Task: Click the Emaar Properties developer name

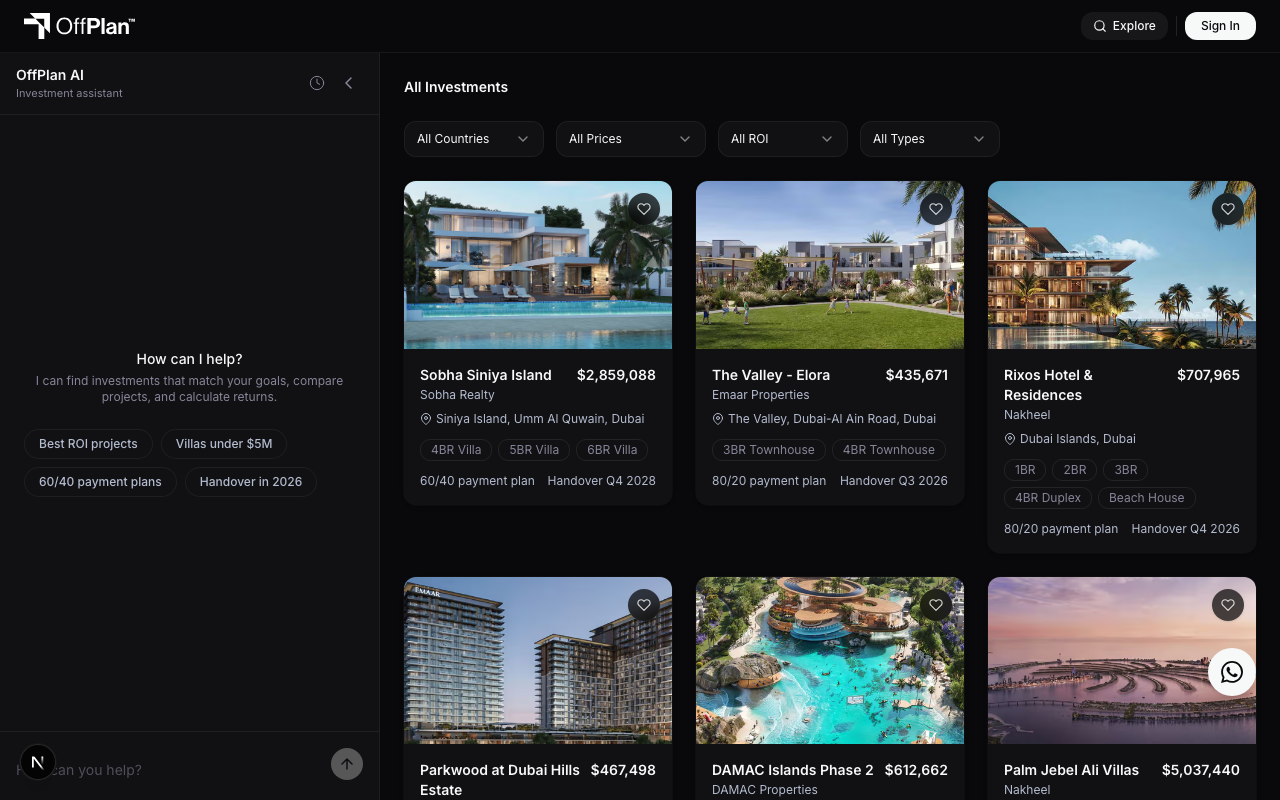Action: coord(761,395)
